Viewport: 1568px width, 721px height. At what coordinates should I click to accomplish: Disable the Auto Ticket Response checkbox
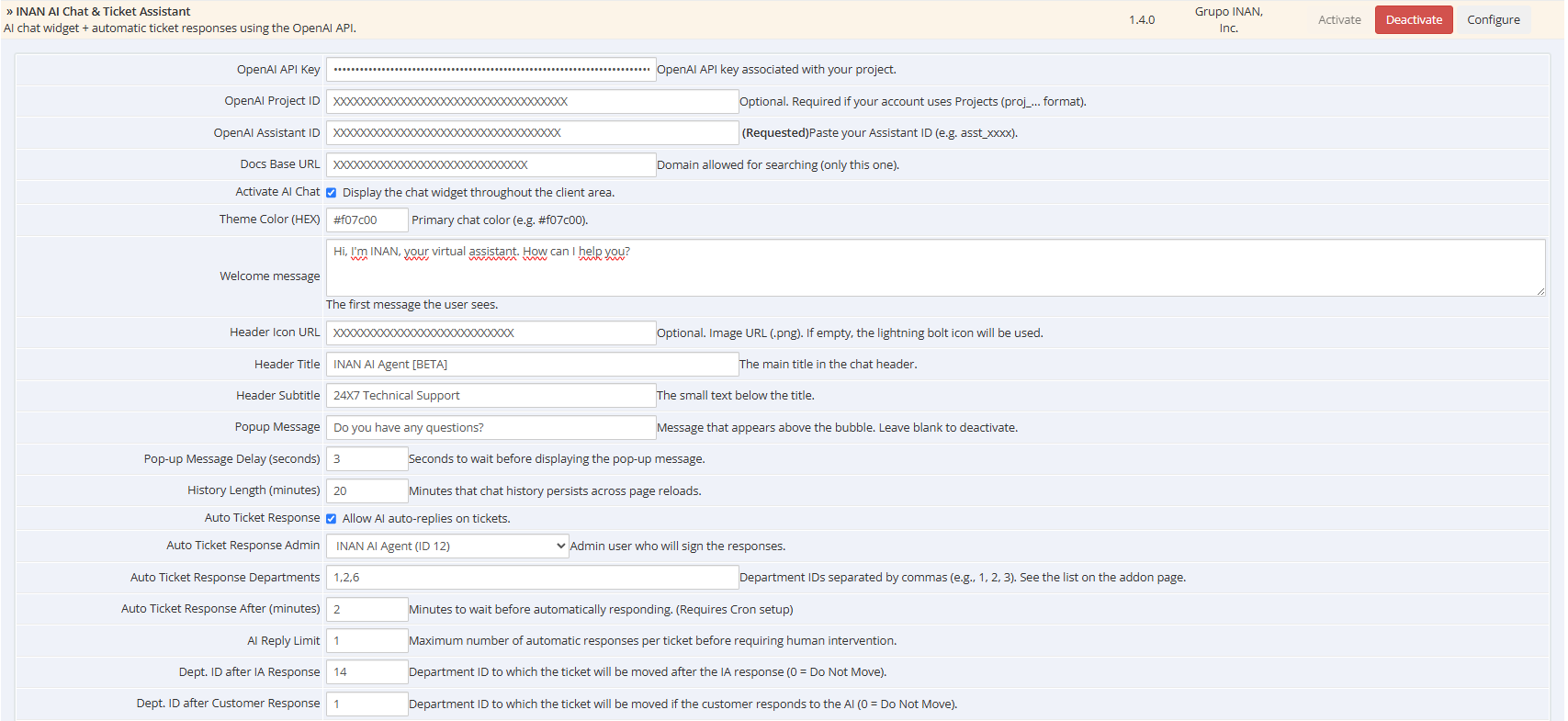coord(332,519)
